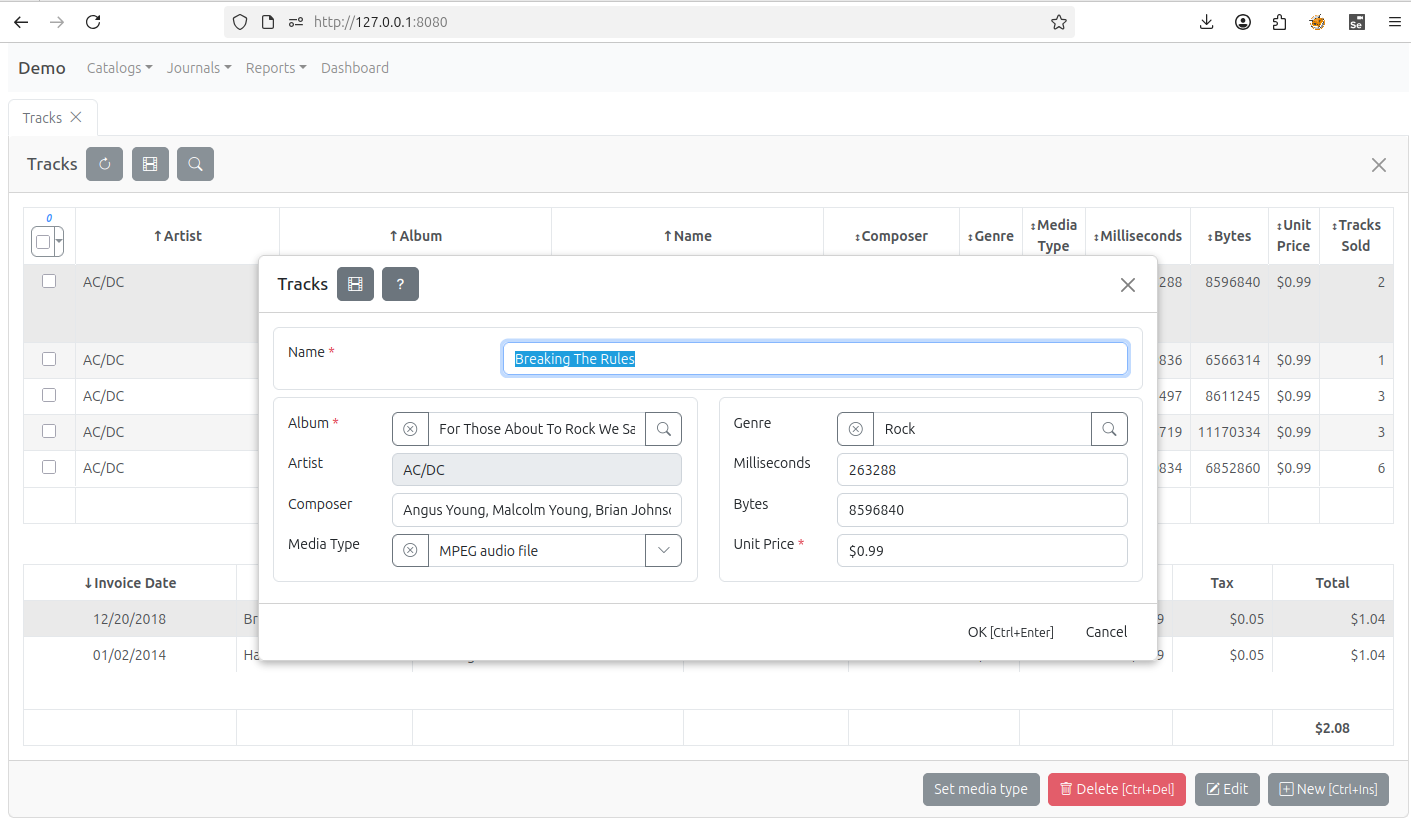Open the Journals menu
The width and height of the screenshot is (1411, 820).
(198, 68)
